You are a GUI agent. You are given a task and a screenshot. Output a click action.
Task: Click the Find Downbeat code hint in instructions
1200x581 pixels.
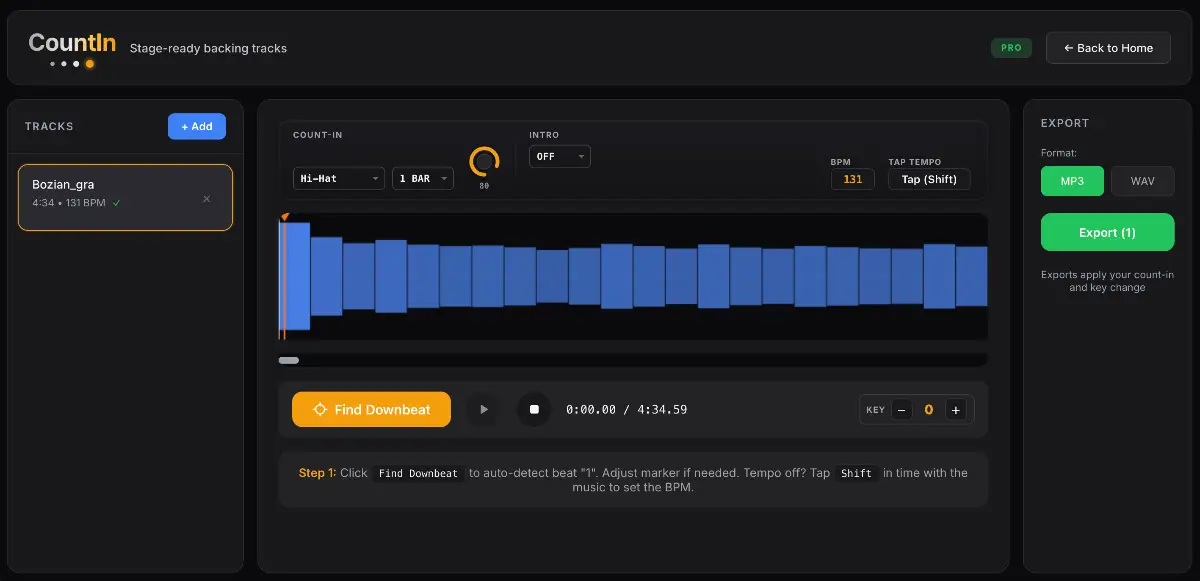click(x=418, y=474)
